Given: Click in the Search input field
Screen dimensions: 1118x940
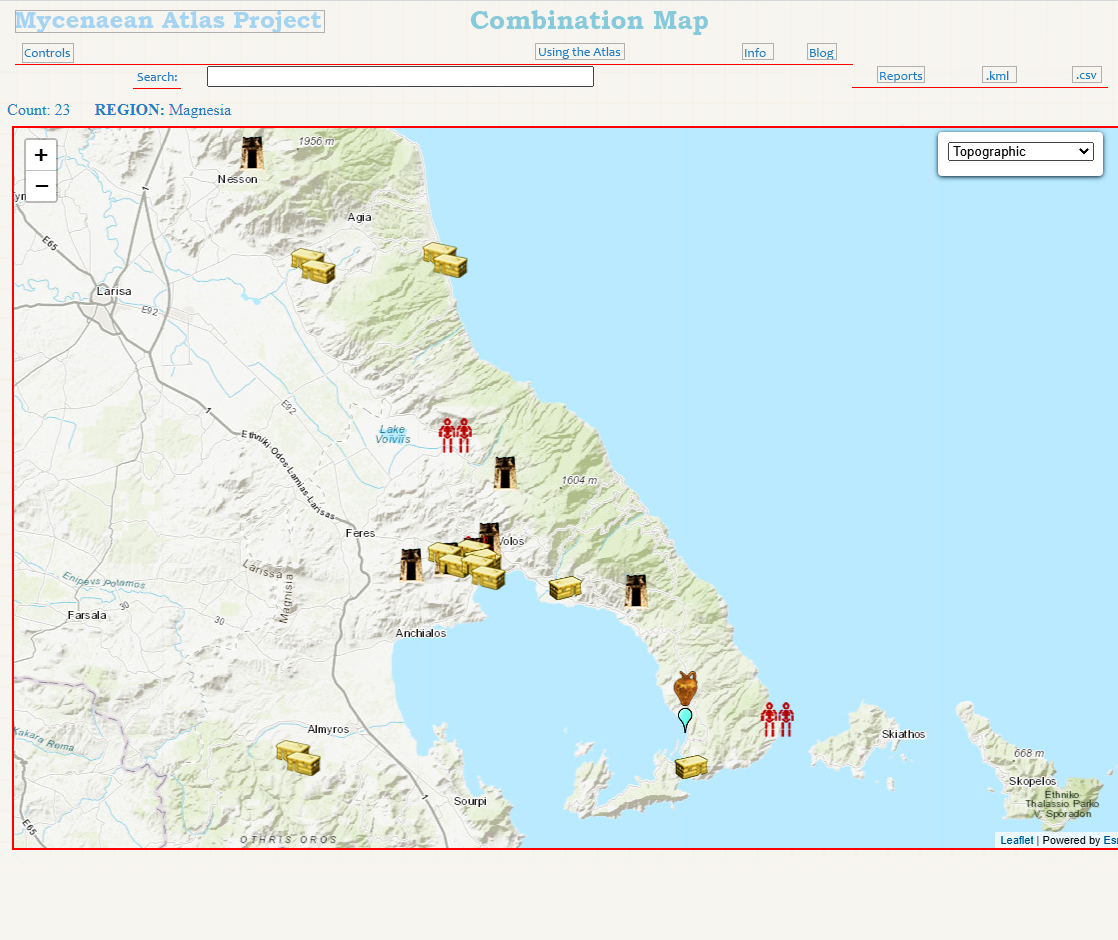Looking at the screenshot, I should click(x=400, y=77).
